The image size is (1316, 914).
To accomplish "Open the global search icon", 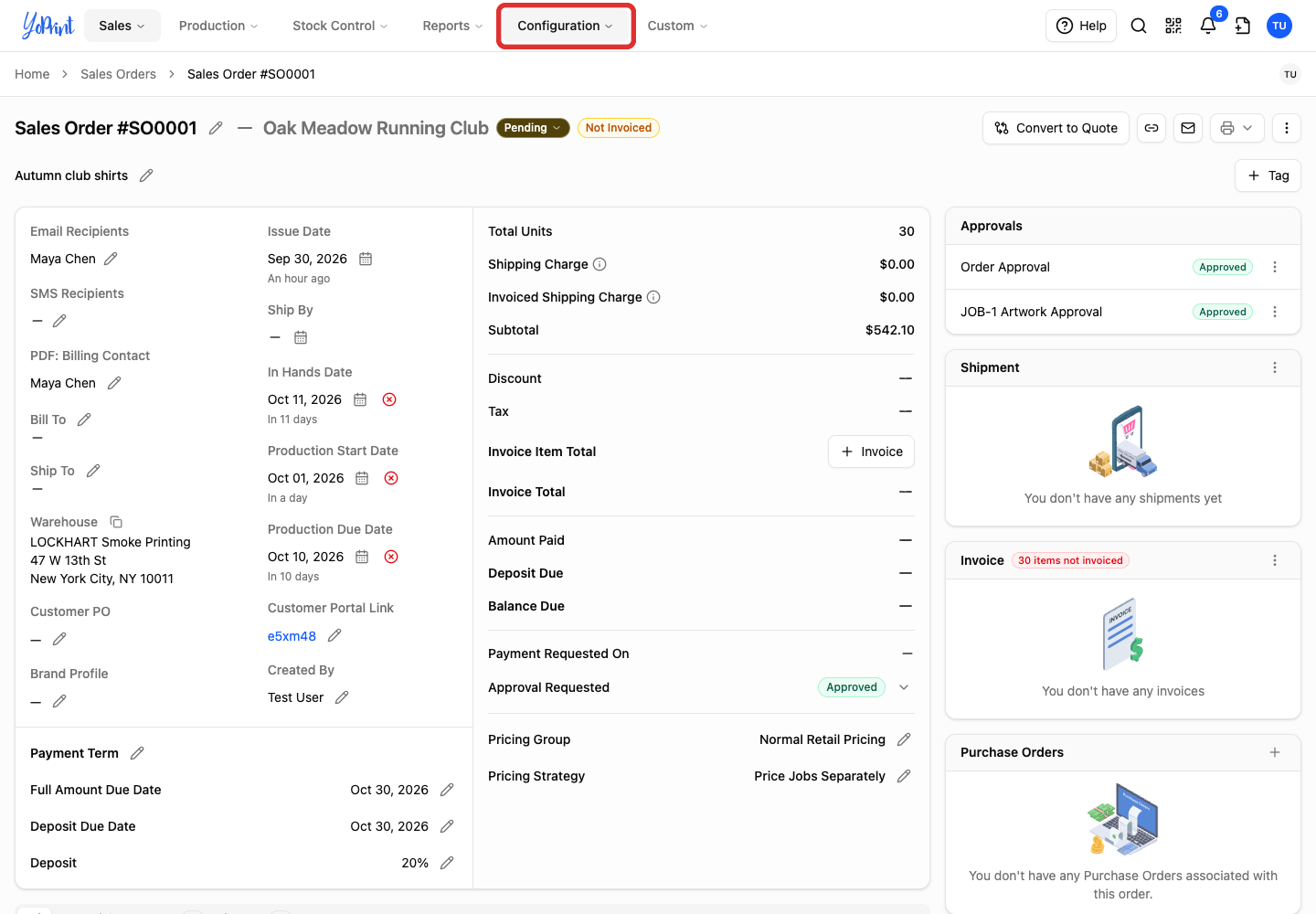I will point(1139,26).
